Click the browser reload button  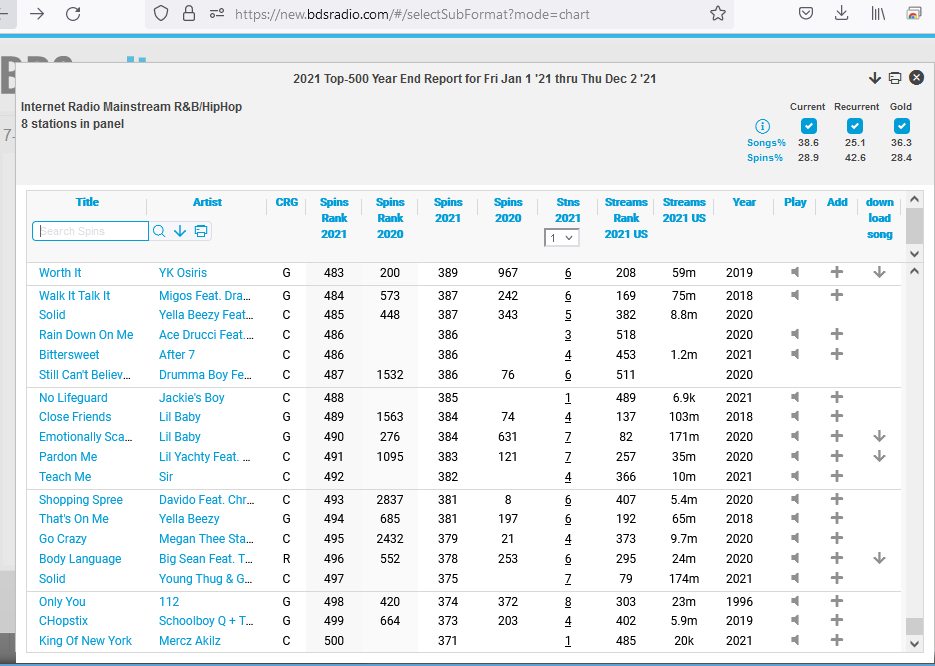(x=73, y=13)
